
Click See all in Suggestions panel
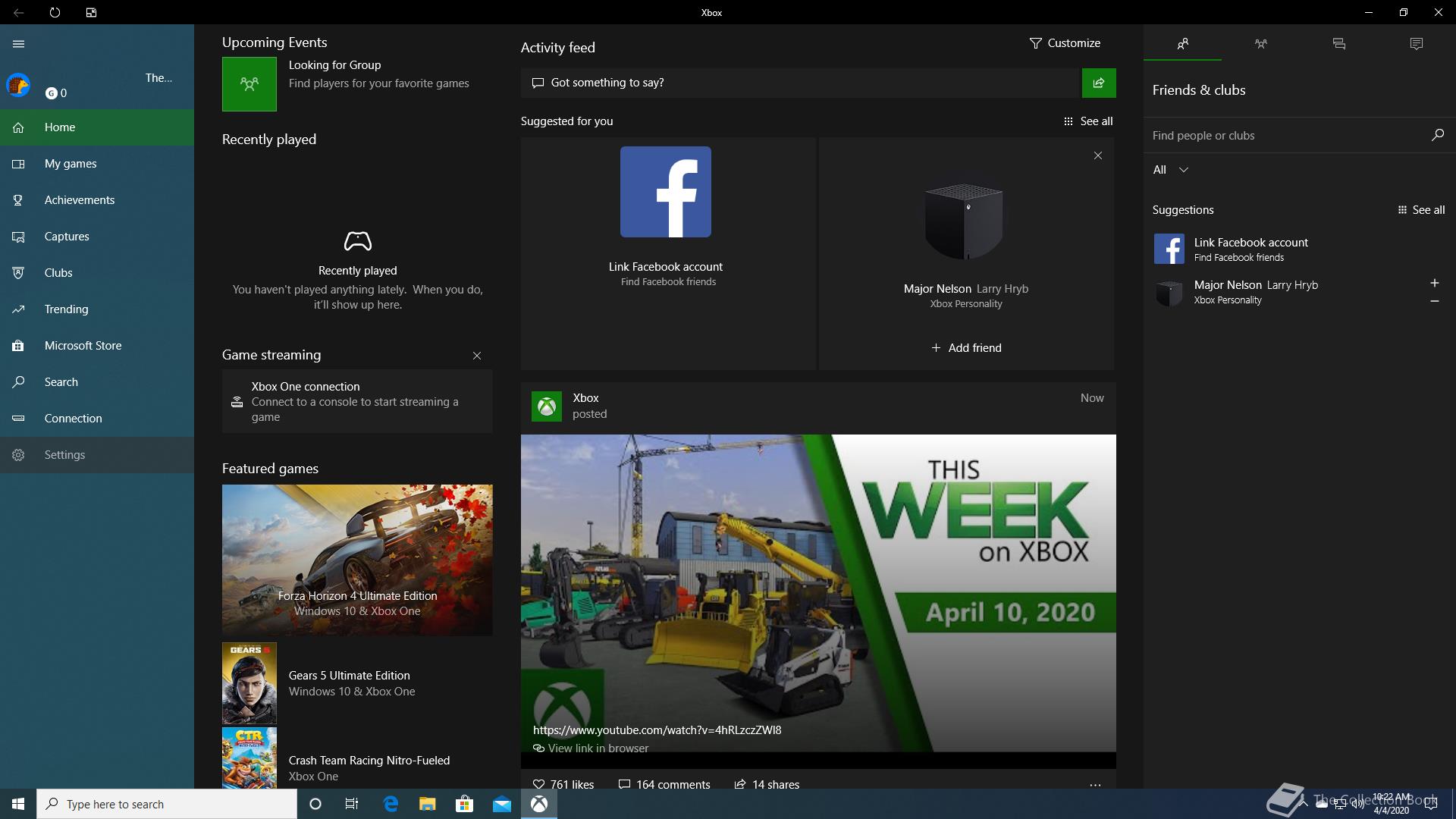(1421, 210)
